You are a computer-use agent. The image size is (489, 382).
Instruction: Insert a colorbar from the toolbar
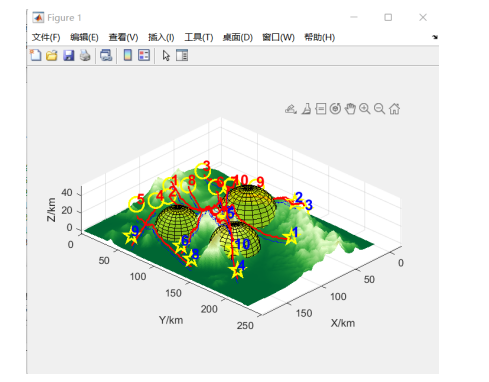pyautogui.click(x=128, y=55)
